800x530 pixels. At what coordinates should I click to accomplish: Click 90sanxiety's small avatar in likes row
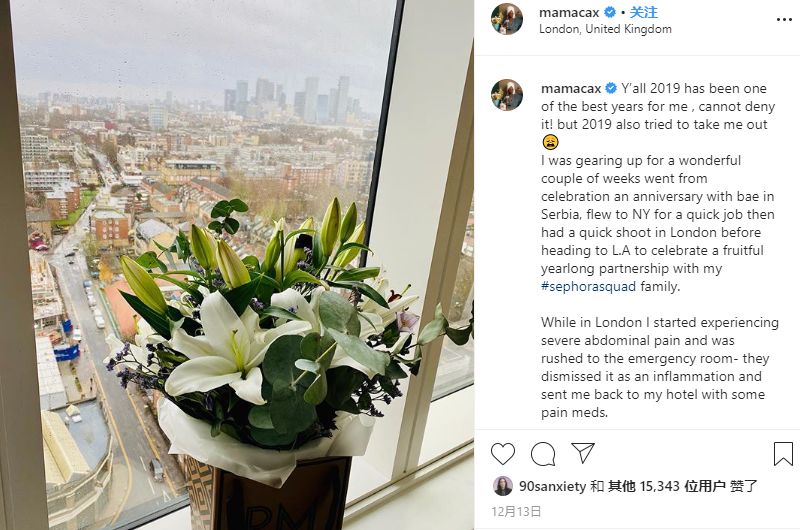(x=503, y=486)
